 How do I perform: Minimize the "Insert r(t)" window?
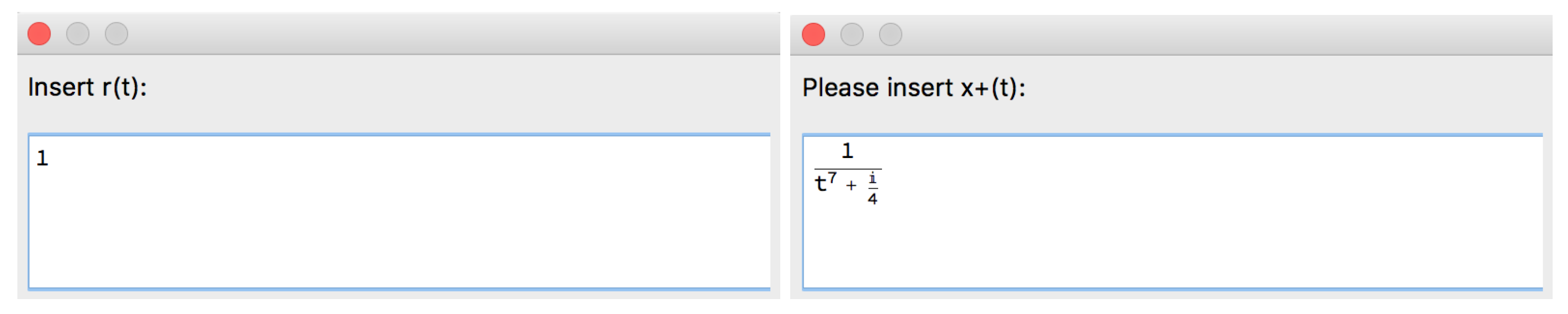tap(78, 33)
